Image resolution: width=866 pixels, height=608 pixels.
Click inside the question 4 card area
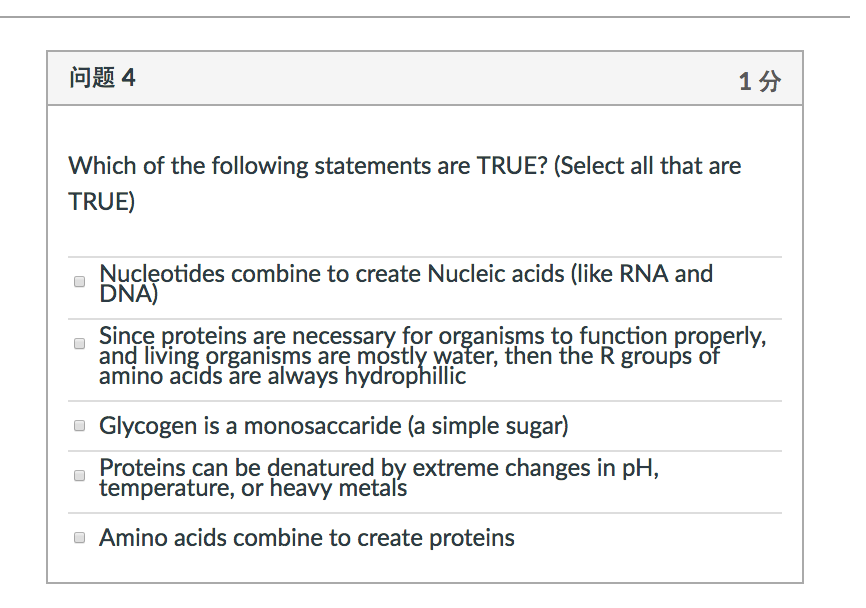coord(425,230)
